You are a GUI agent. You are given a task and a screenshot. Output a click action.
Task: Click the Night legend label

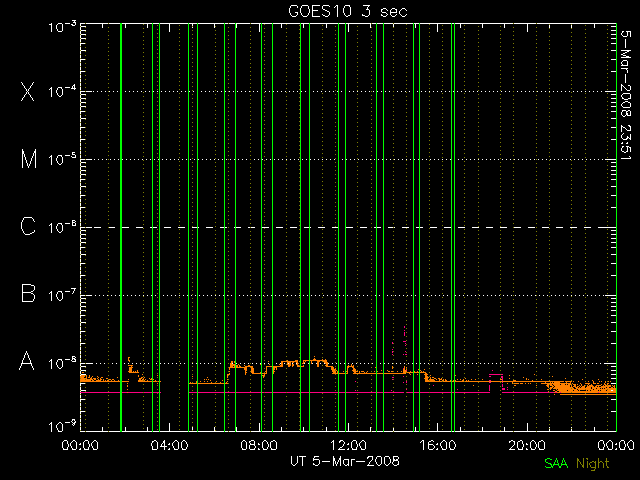pyautogui.click(x=593, y=464)
